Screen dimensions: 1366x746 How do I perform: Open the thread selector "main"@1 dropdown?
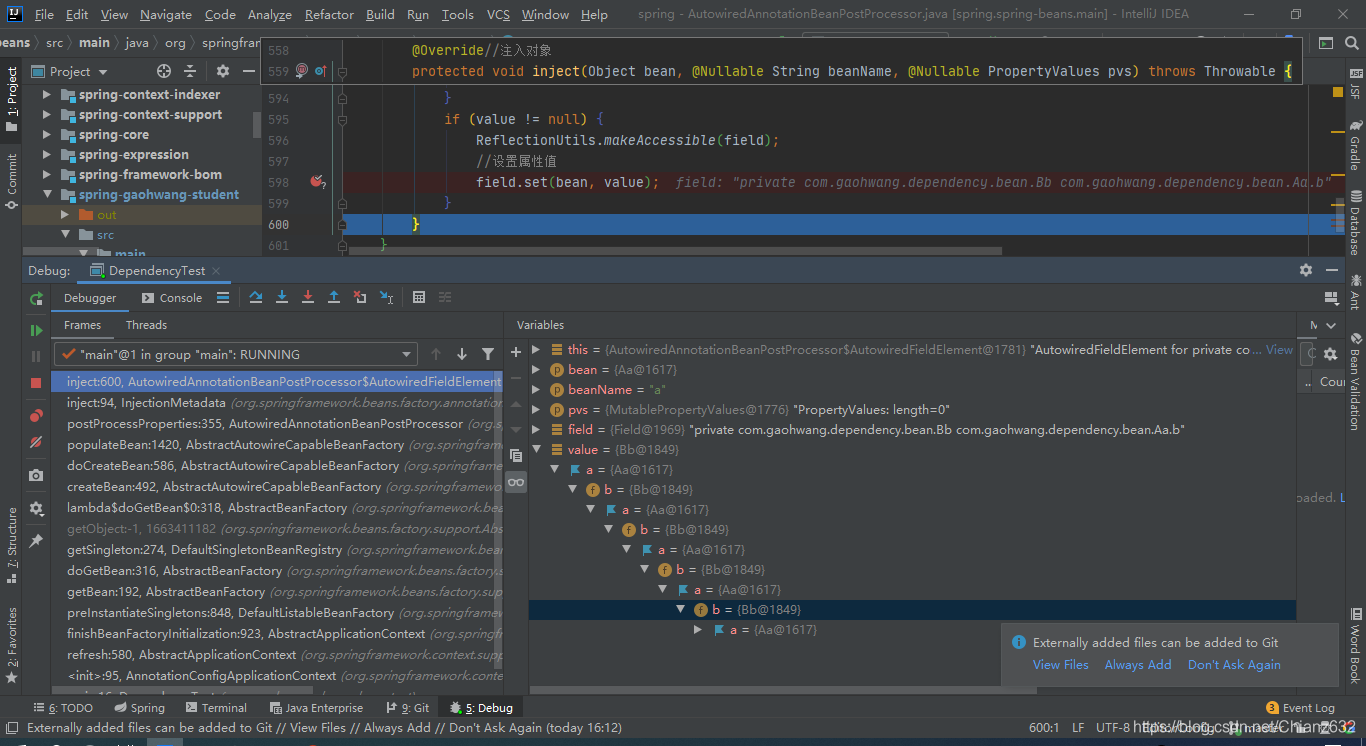click(x=236, y=354)
